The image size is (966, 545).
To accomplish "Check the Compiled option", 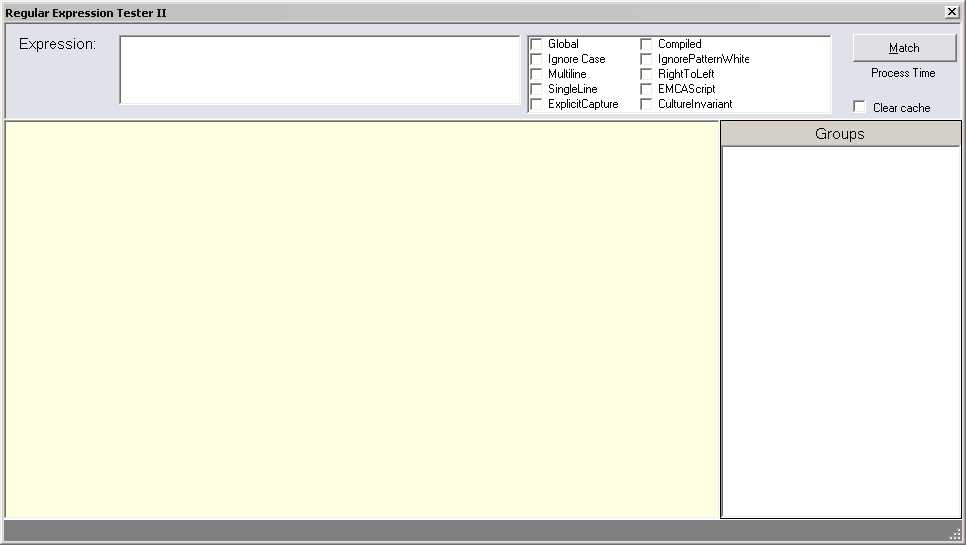I will tap(646, 44).
